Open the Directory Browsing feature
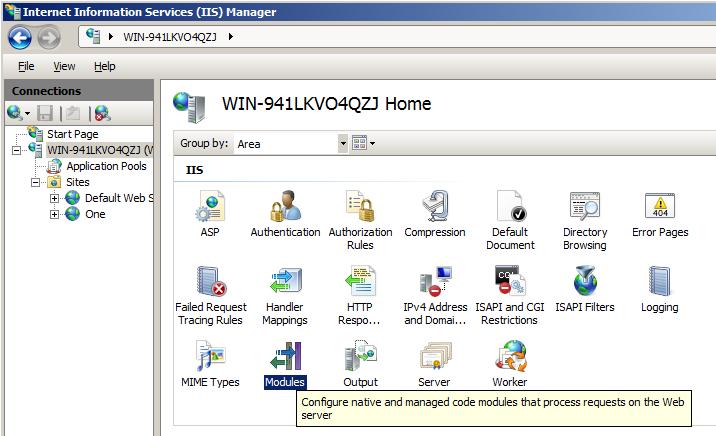Viewport: 716px width, 436px height. (x=585, y=220)
